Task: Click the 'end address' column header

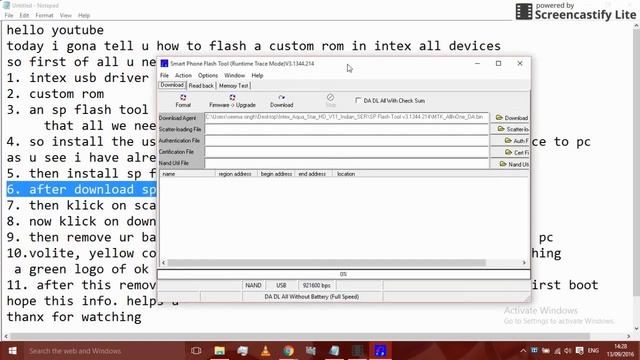Action: coord(313,174)
